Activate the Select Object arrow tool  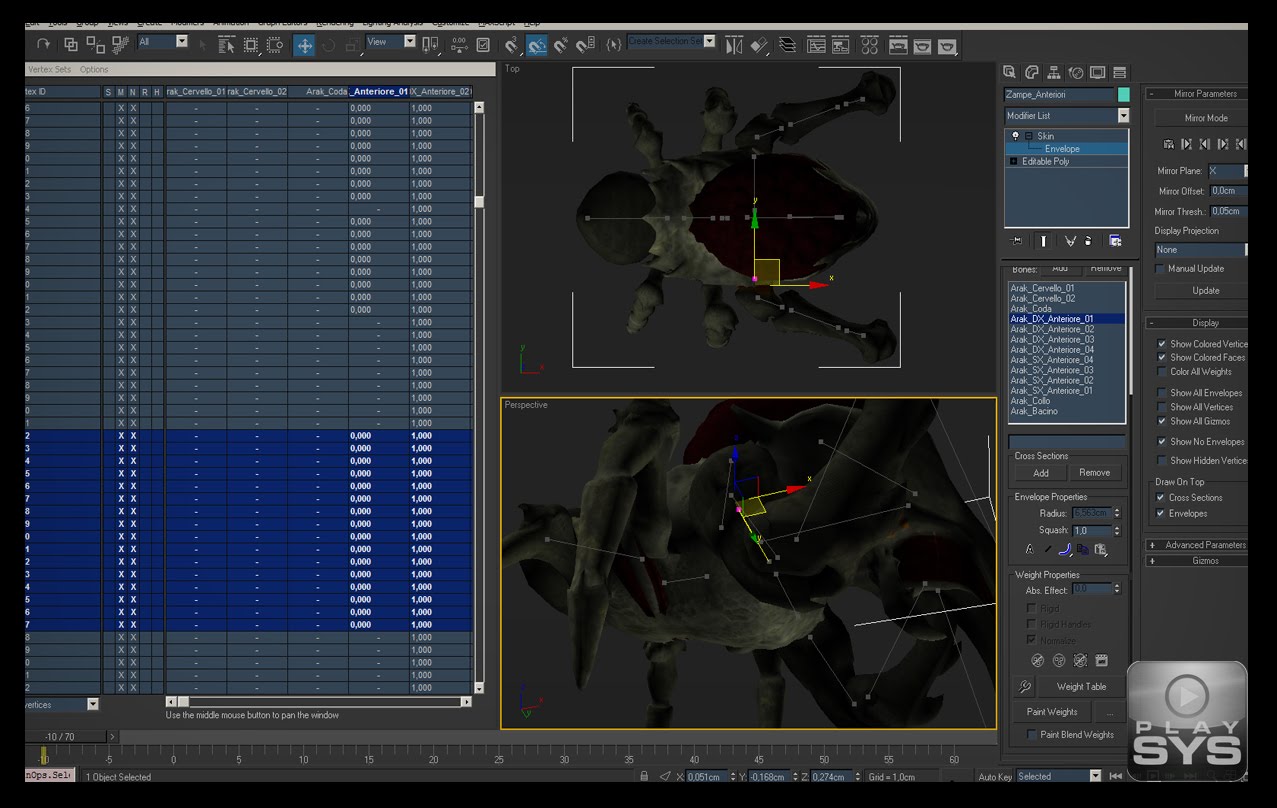pyautogui.click(x=201, y=44)
